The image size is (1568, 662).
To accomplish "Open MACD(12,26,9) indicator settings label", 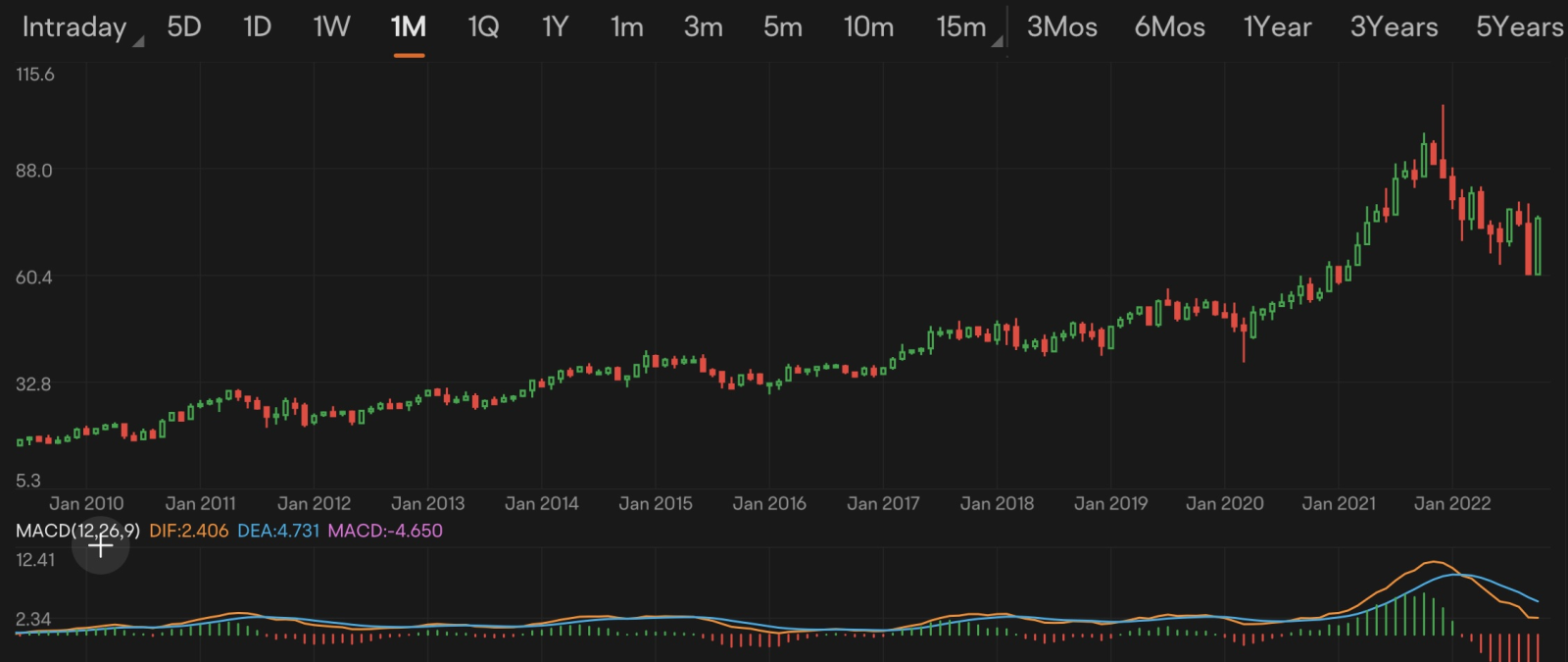I will click(x=77, y=531).
